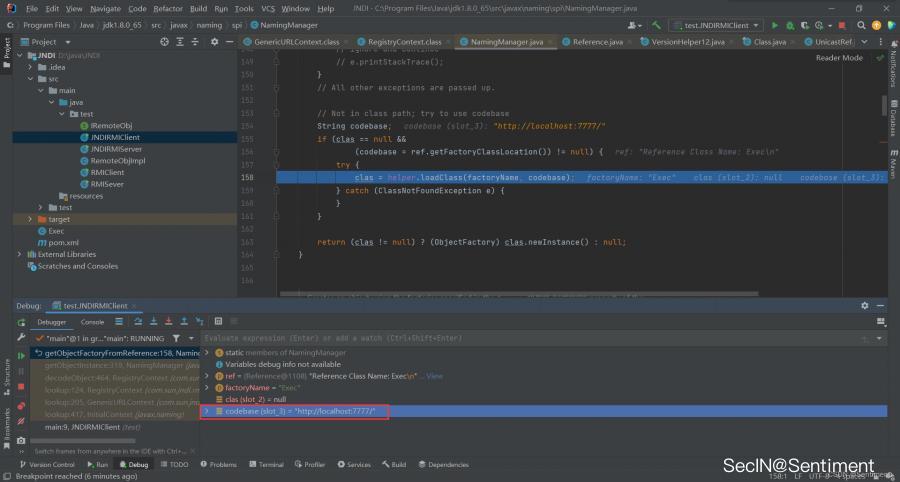Click the Build hammer icon
Image resolution: width=900 pixels, height=482 pixels.
tap(656, 24)
